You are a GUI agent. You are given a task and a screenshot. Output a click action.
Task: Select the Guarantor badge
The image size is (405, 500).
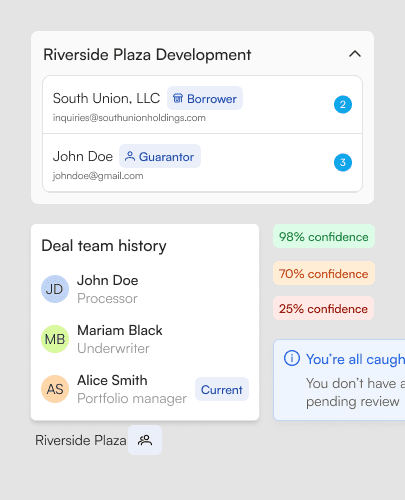(x=160, y=156)
